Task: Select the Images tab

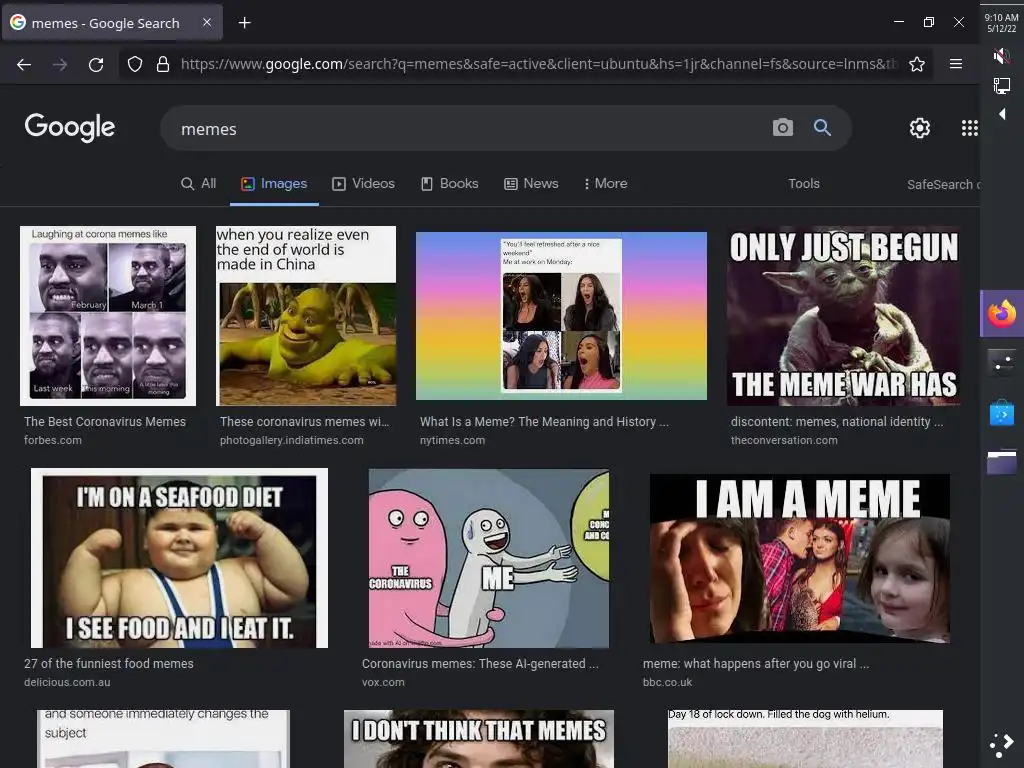Action: (x=274, y=184)
